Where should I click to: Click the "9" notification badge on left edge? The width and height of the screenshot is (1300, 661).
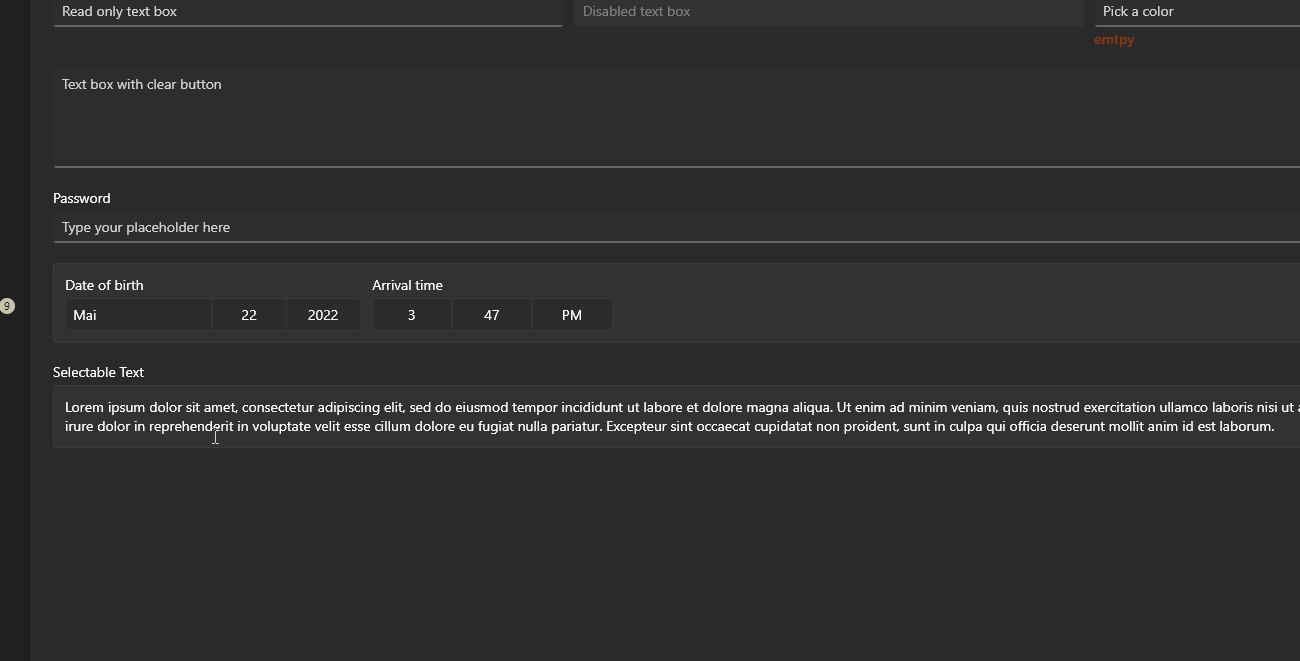point(8,306)
